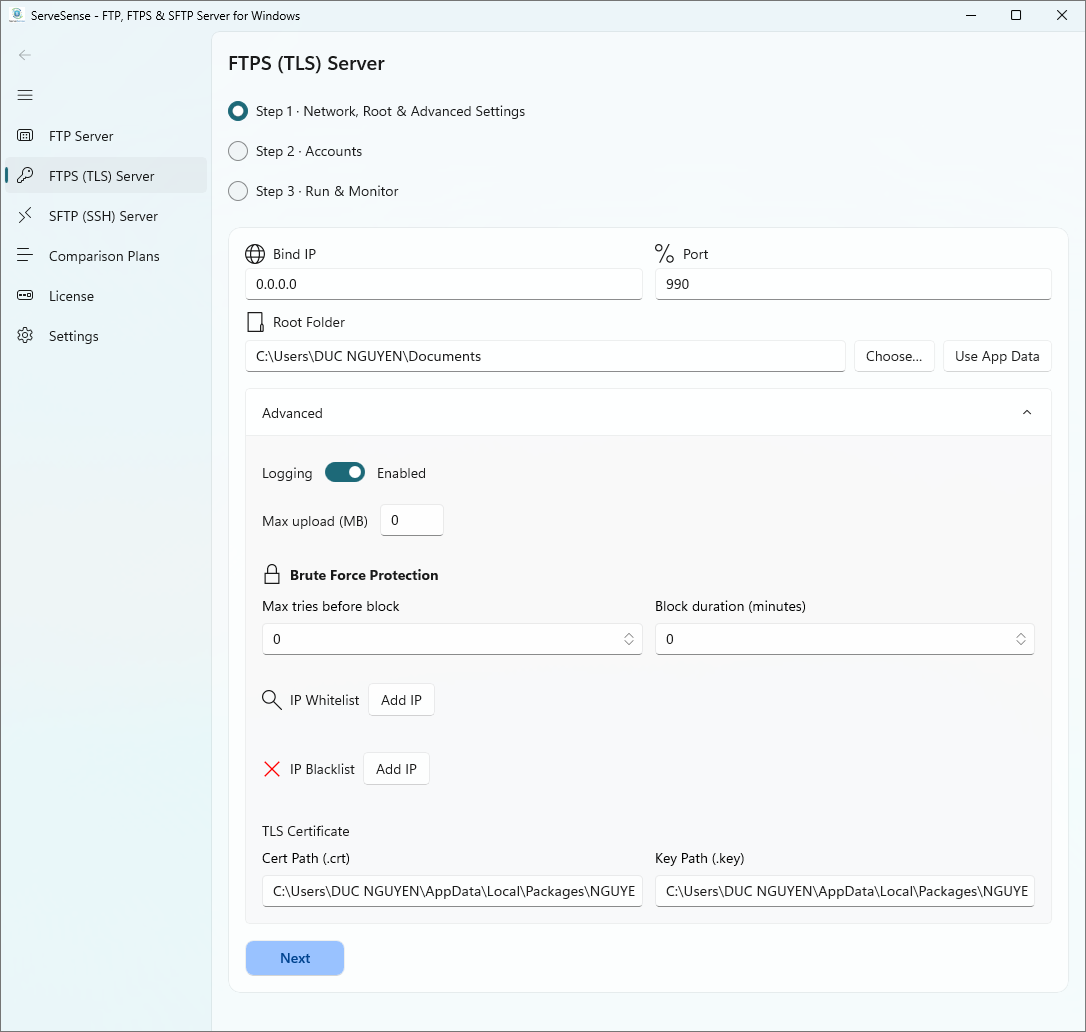Viewport: 1086px width, 1032px height.
Task: Click the Brute Force Protection lock icon
Action: click(x=272, y=574)
